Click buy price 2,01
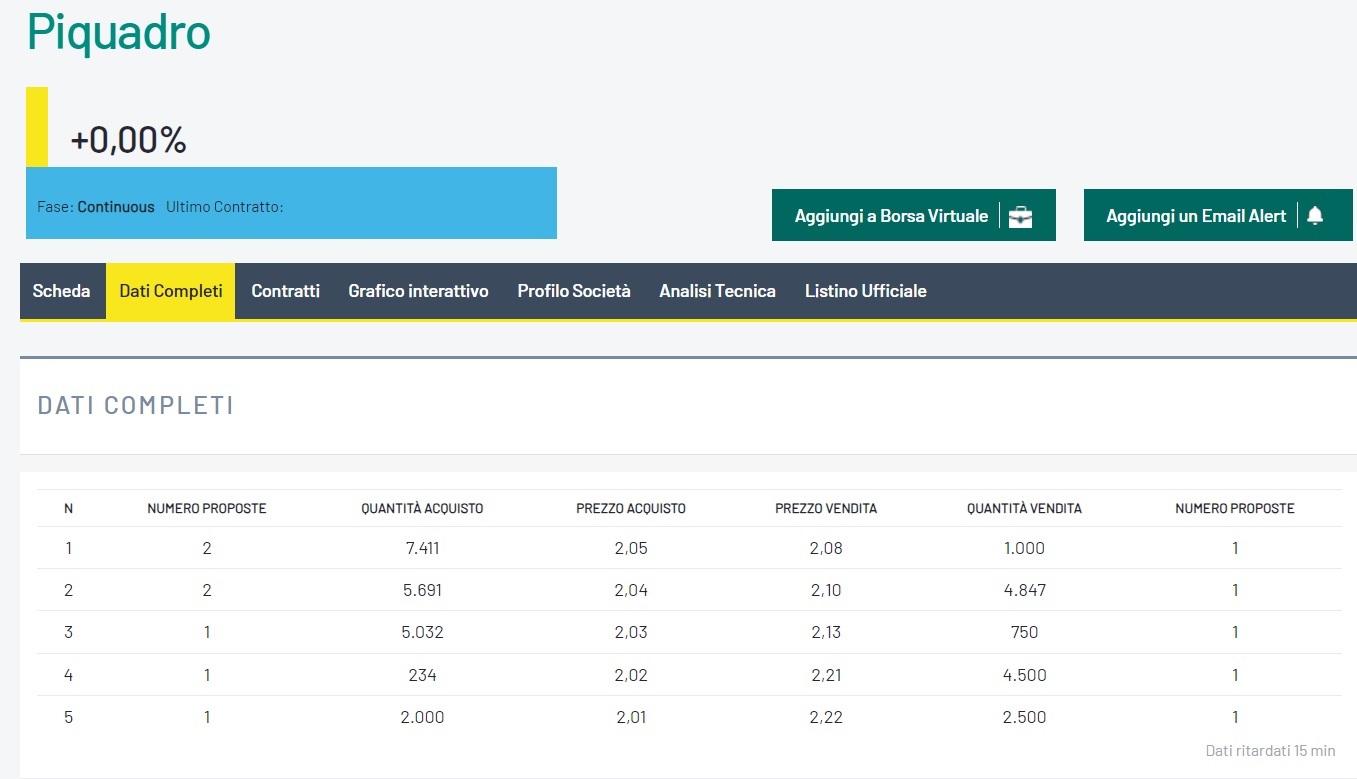Image resolution: width=1357 pixels, height=779 pixels. [x=631, y=717]
